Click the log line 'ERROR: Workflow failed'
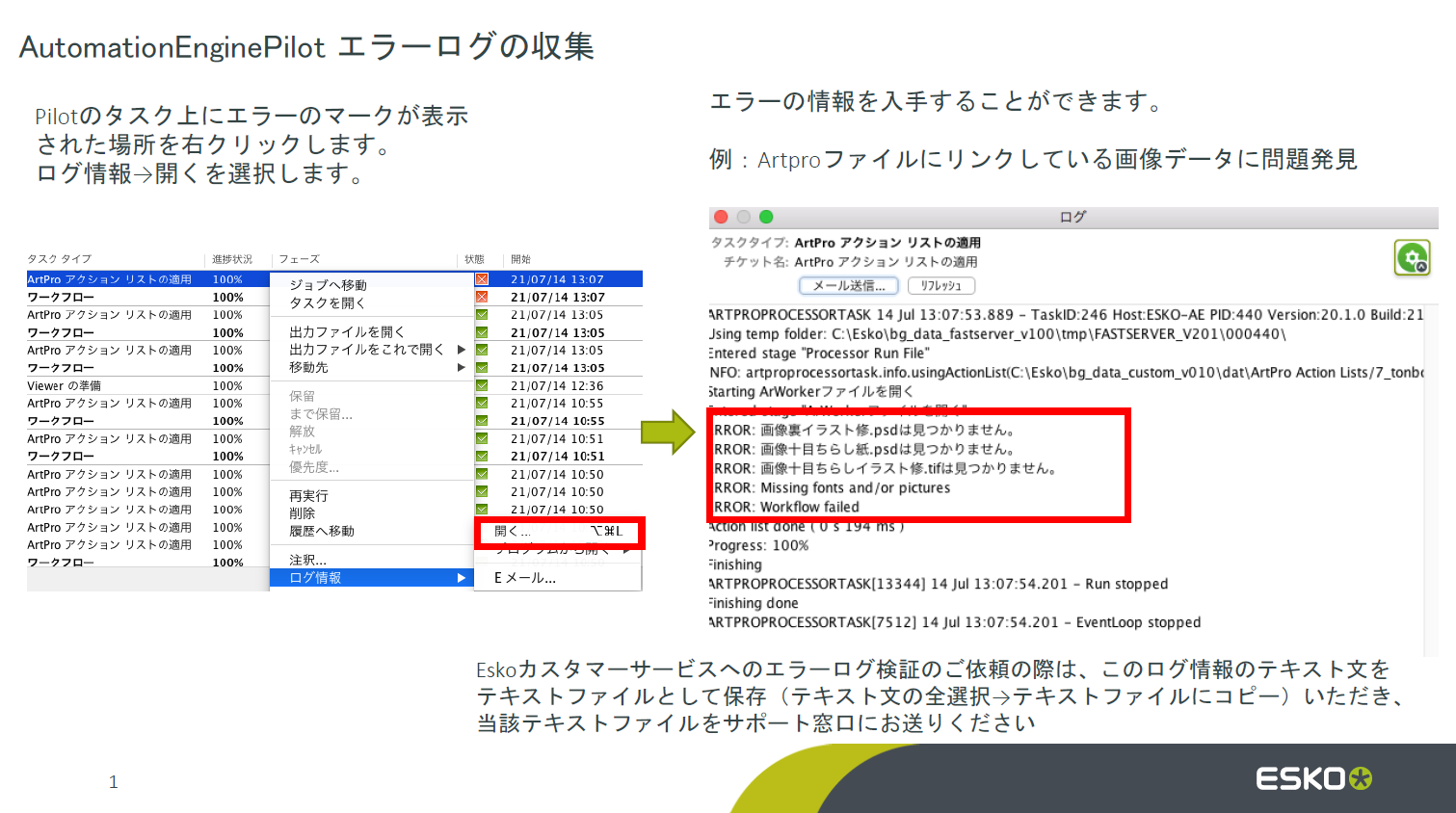The image size is (1456, 813). click(x=784, y=507)
